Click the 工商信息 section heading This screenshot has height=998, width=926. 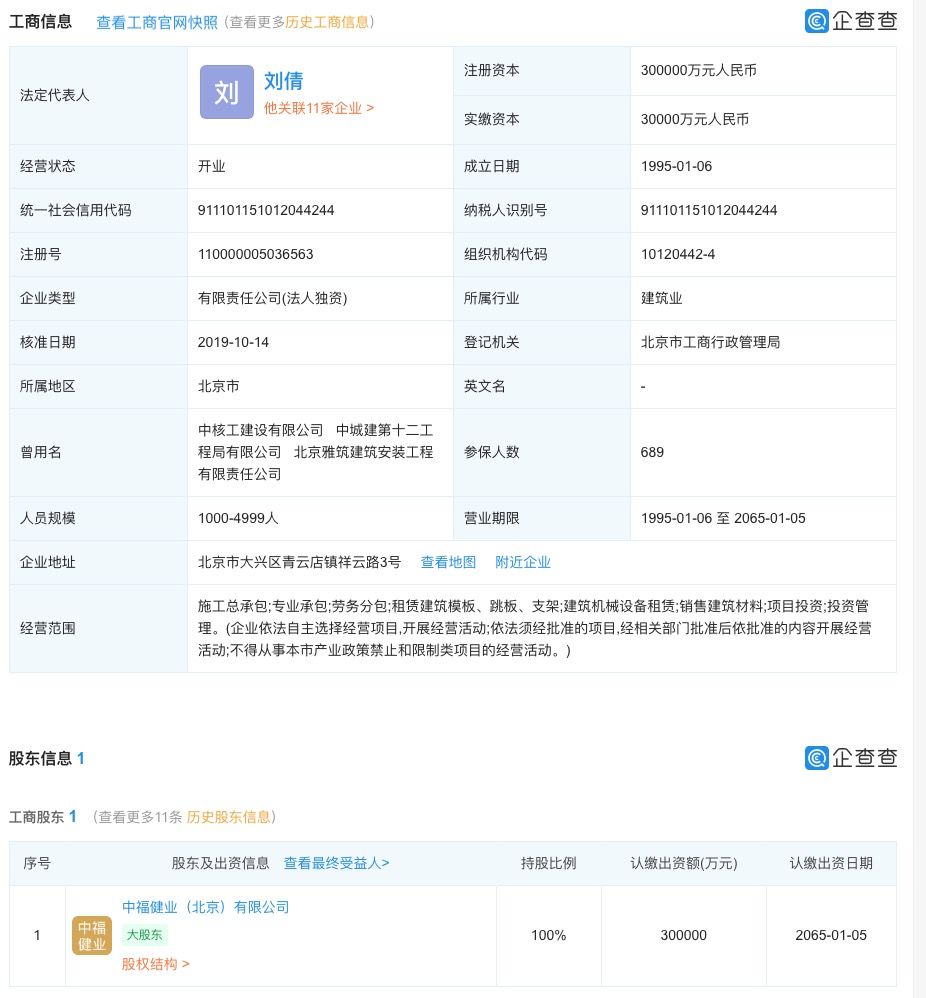tap(41, 22)
